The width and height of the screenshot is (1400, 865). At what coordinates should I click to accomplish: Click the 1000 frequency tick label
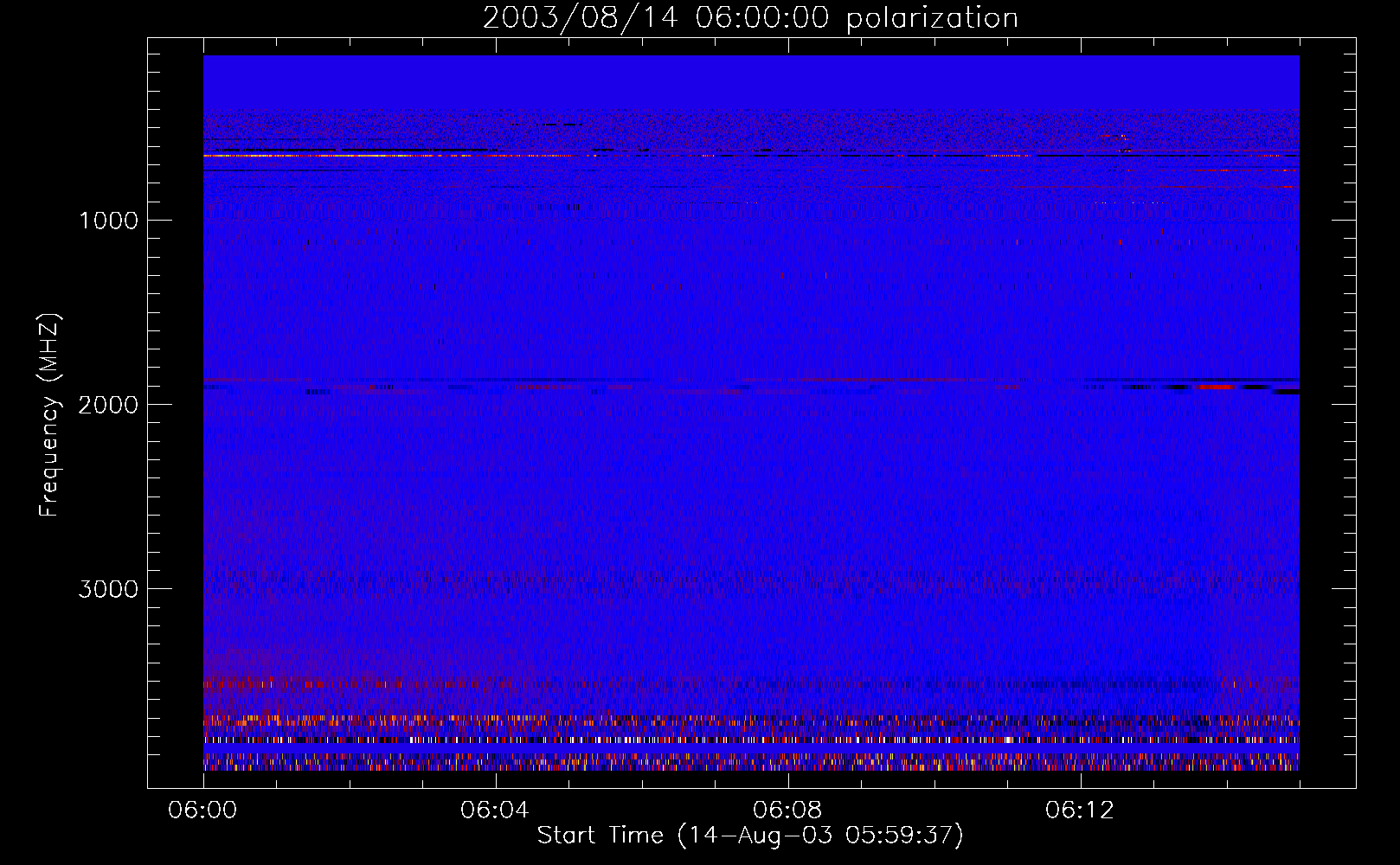pyautogui.click(x=109, y=221)
